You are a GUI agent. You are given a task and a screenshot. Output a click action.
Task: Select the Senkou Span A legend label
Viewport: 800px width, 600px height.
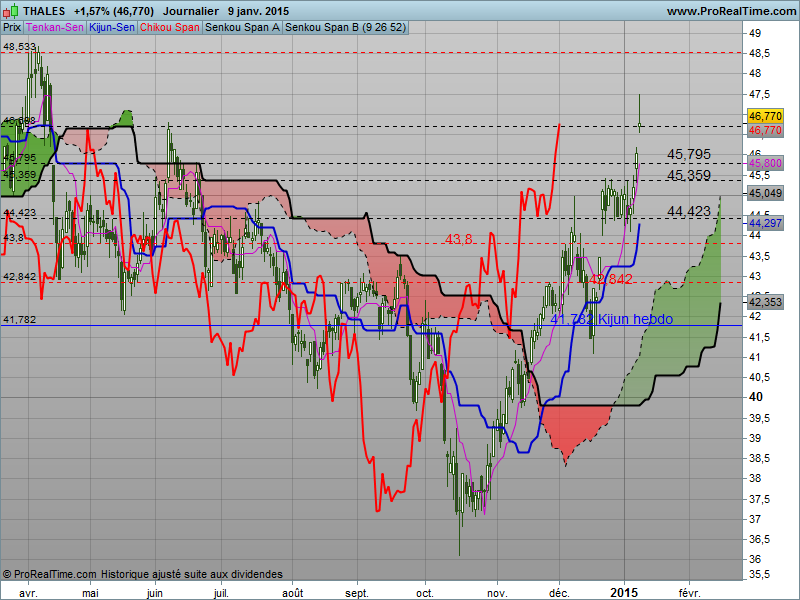pos(242,28)
